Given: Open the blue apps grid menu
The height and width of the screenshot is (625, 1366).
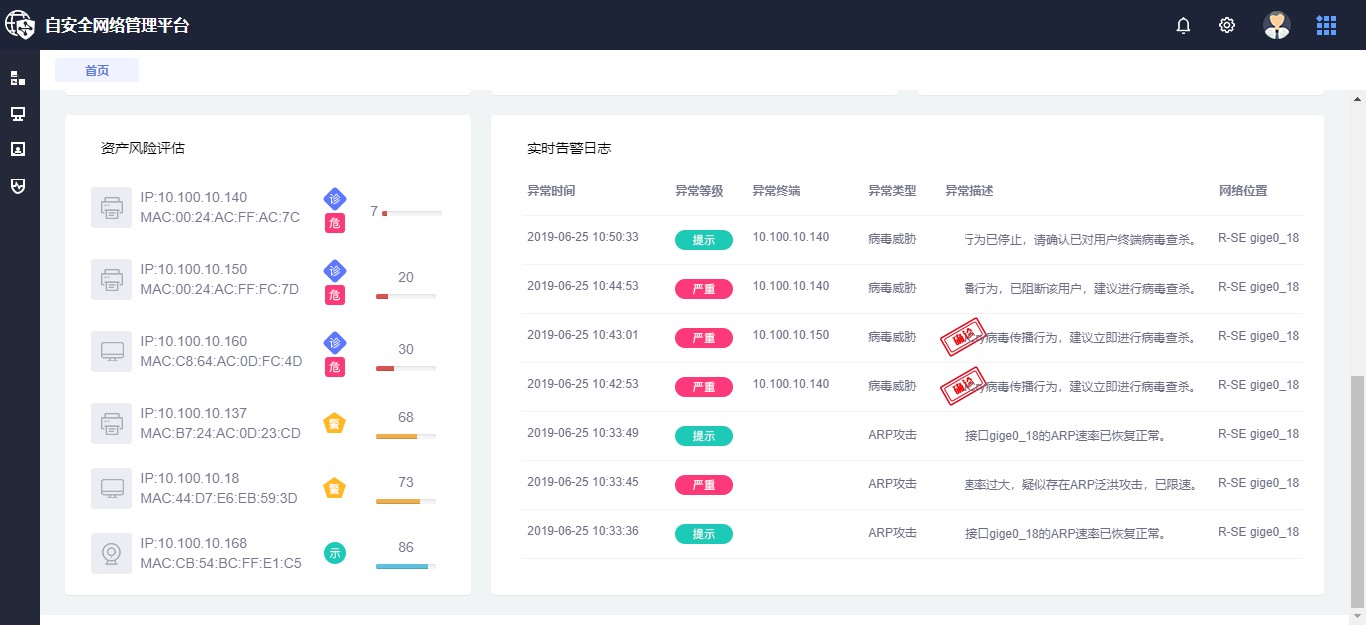Looking at the screenshot, I should (x=1326, y=26).
